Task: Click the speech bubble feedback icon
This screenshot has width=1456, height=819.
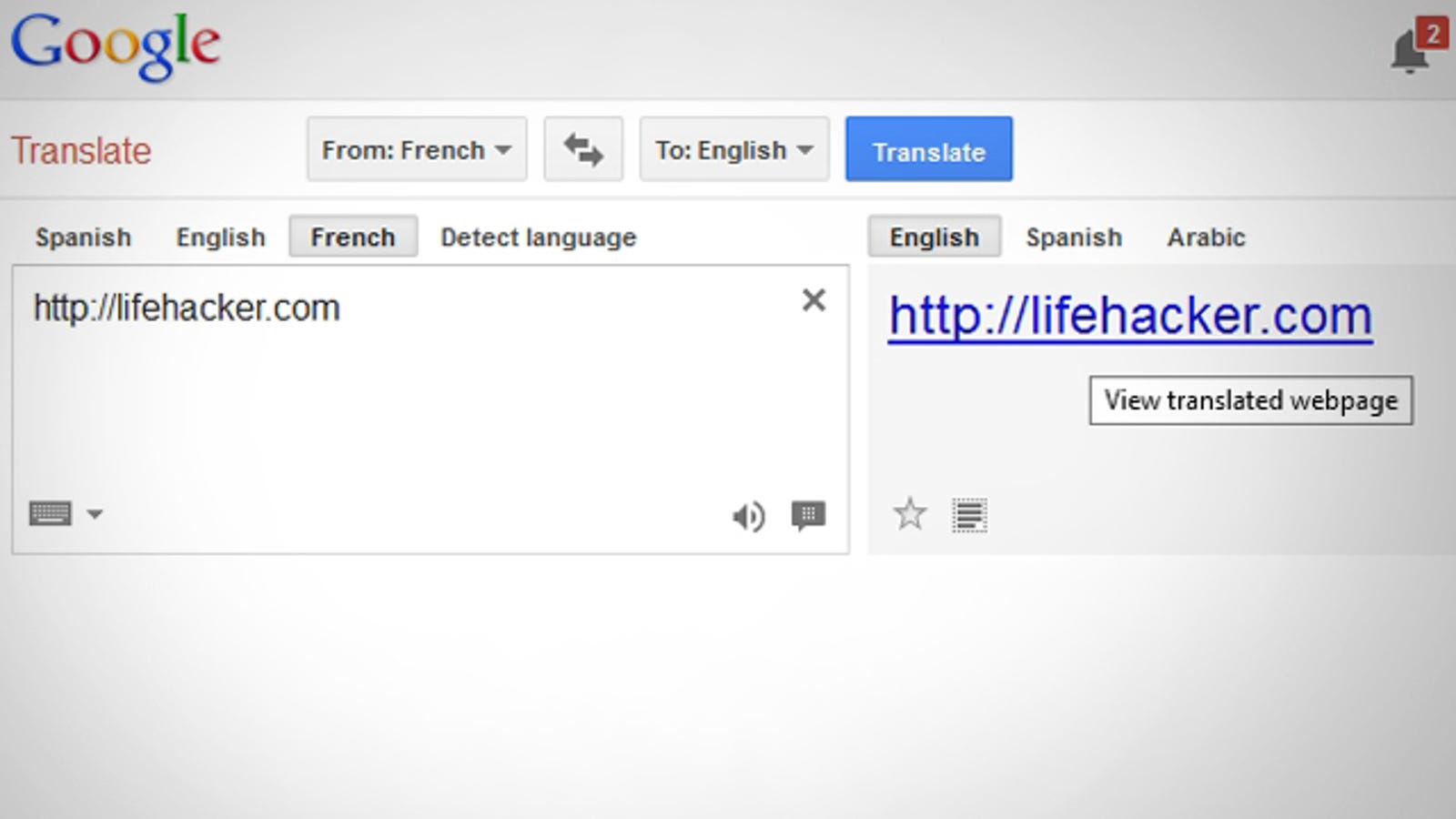Action: (x=808, y=516)
